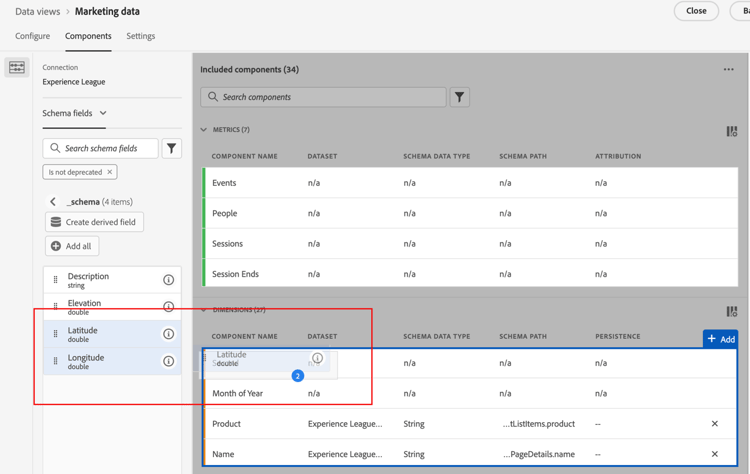Show info for the Longitude field
The image size is (750, 474).
pyautogui.click(x=168, y=361)
